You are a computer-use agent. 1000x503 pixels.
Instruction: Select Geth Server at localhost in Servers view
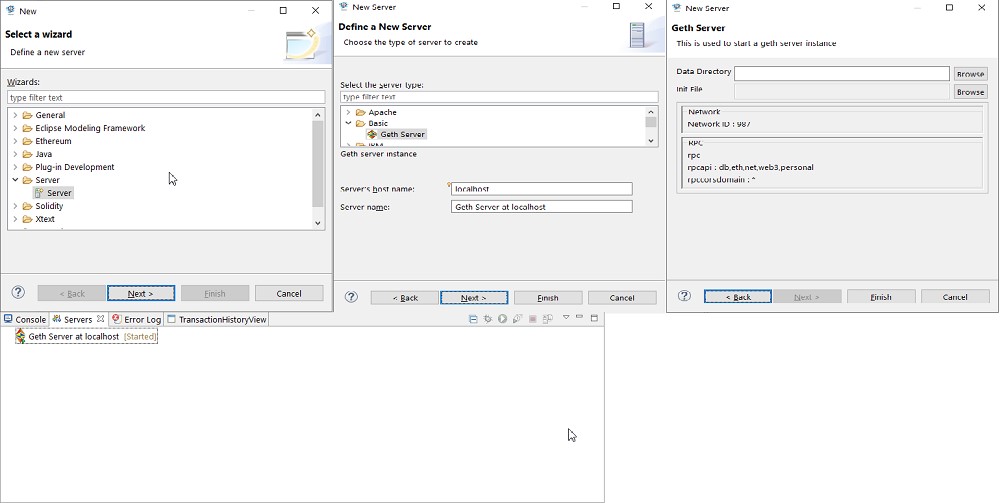(86, 336)
